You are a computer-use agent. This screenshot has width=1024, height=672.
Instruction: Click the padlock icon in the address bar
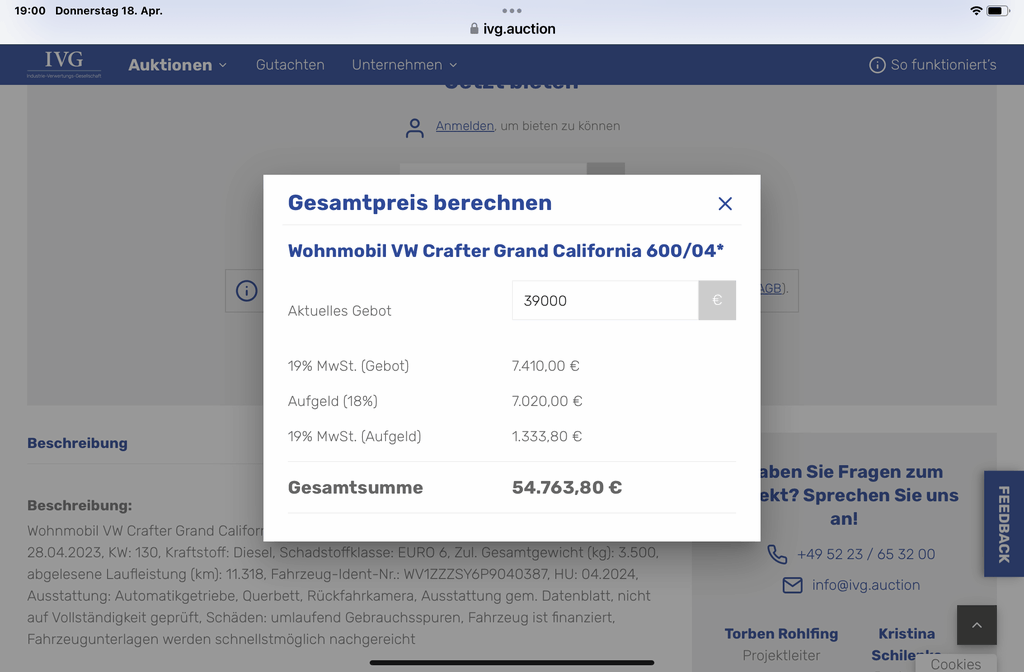pos(474,29)
